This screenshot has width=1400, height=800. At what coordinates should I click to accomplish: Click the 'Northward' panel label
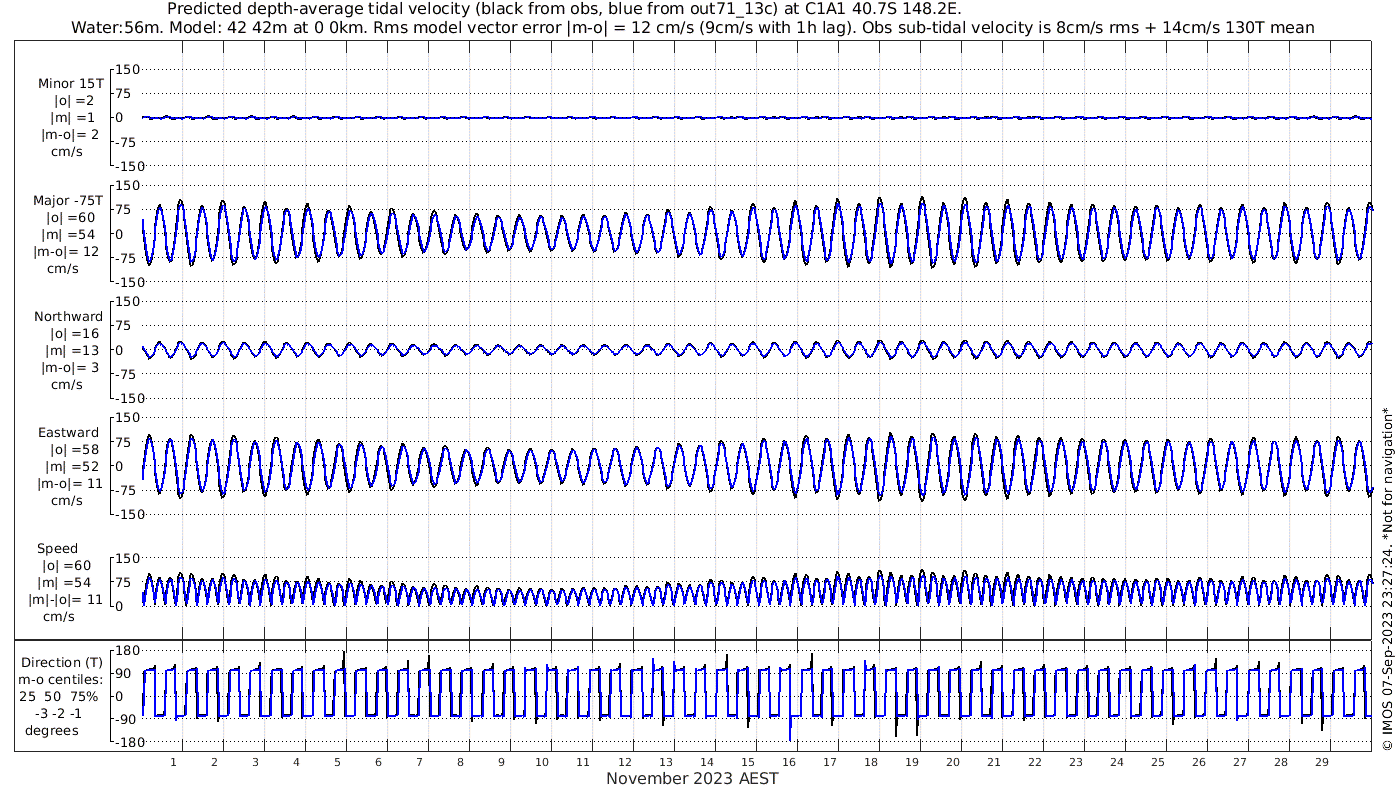68,316
